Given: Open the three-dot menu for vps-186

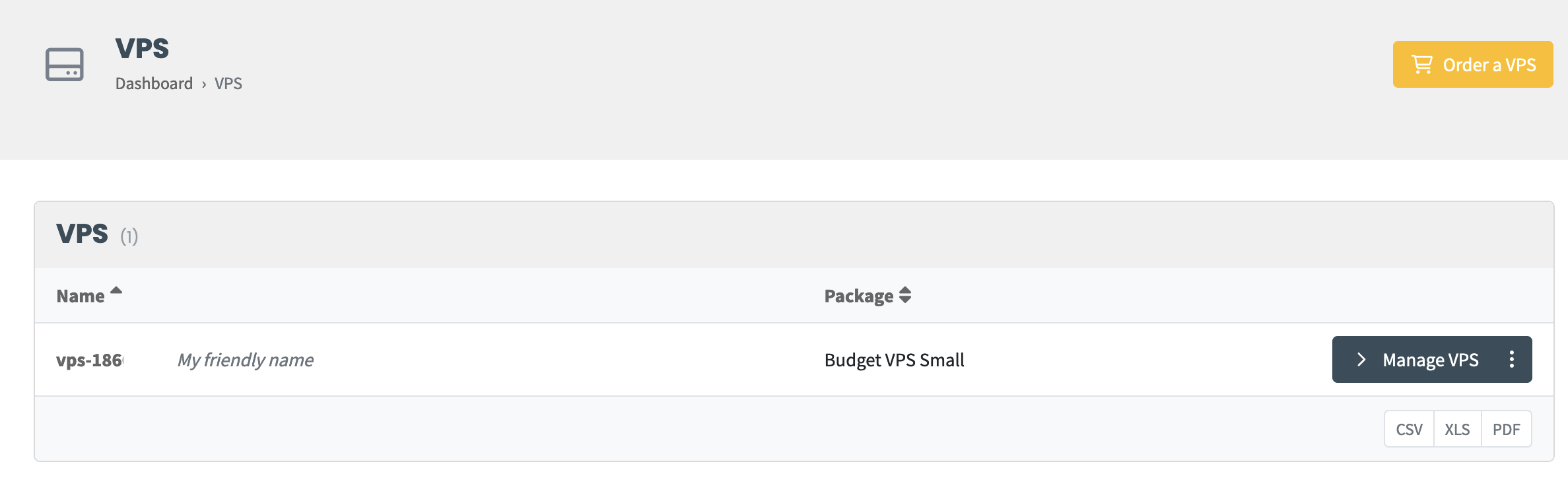Looking at the screenshot, I should tap(1511, 360).
